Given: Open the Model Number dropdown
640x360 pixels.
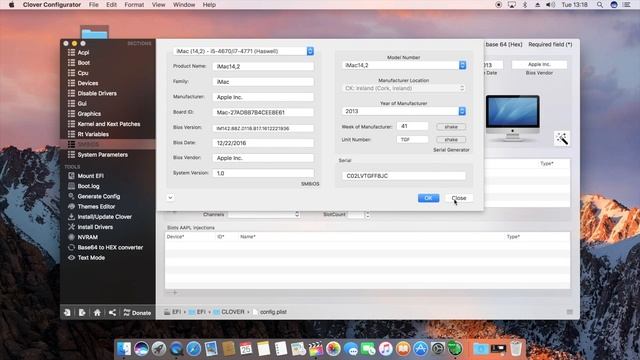Looking at the screenshot, I should tap(404, 65).
